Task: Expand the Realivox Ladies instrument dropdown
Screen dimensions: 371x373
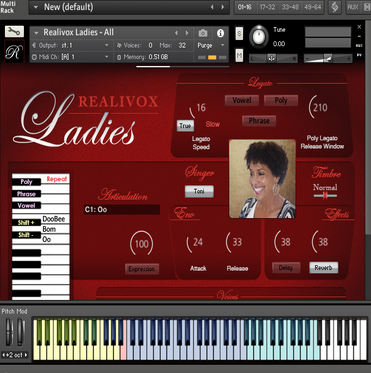Action: coord(36,33)
